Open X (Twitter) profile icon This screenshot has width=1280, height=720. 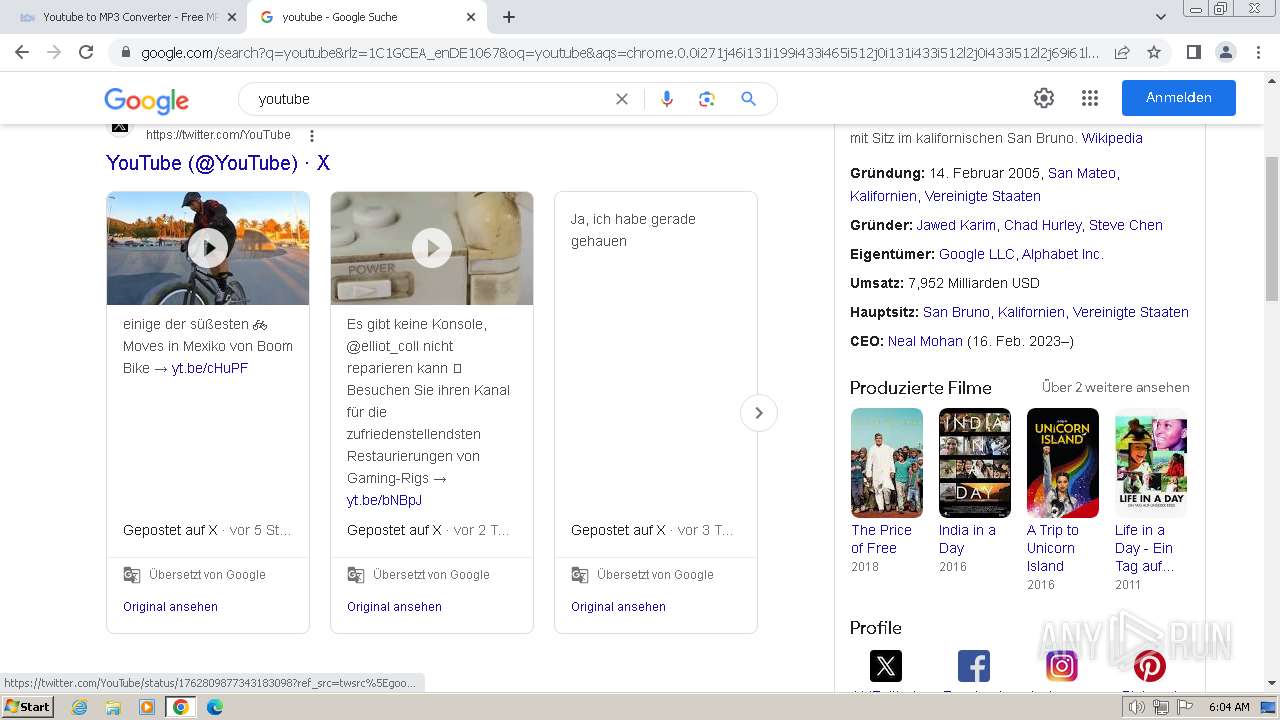tap(886, 666)
